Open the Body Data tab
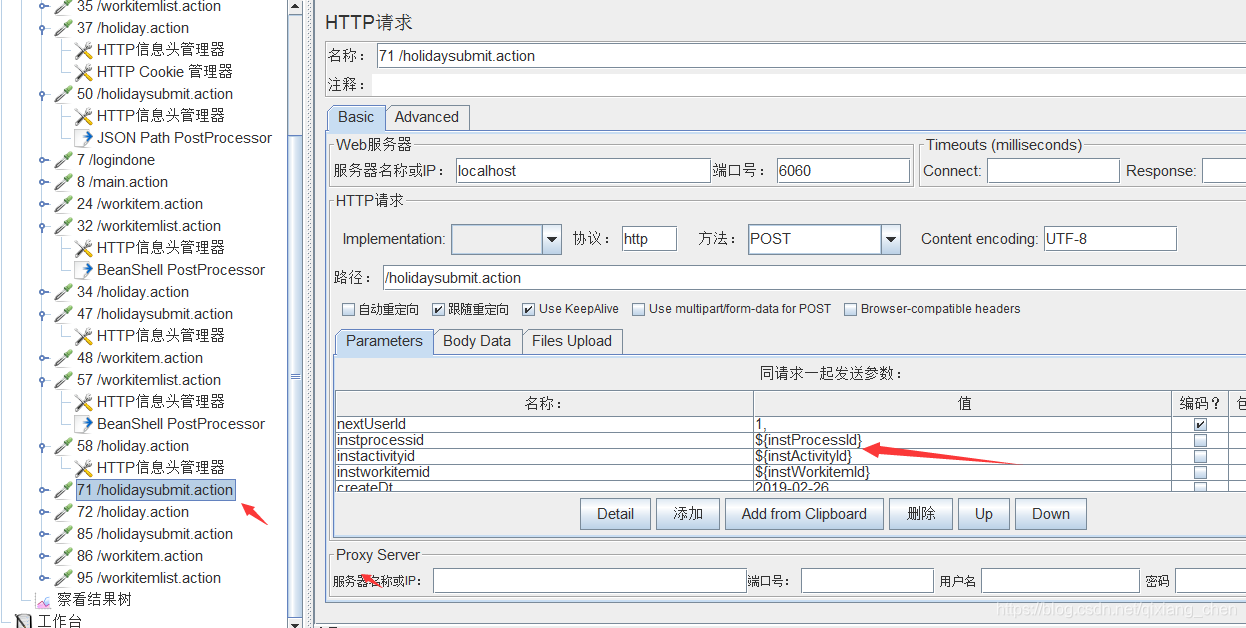Image resolution: width=1246 pixels, height=628 pixels. tap(477, 341)
